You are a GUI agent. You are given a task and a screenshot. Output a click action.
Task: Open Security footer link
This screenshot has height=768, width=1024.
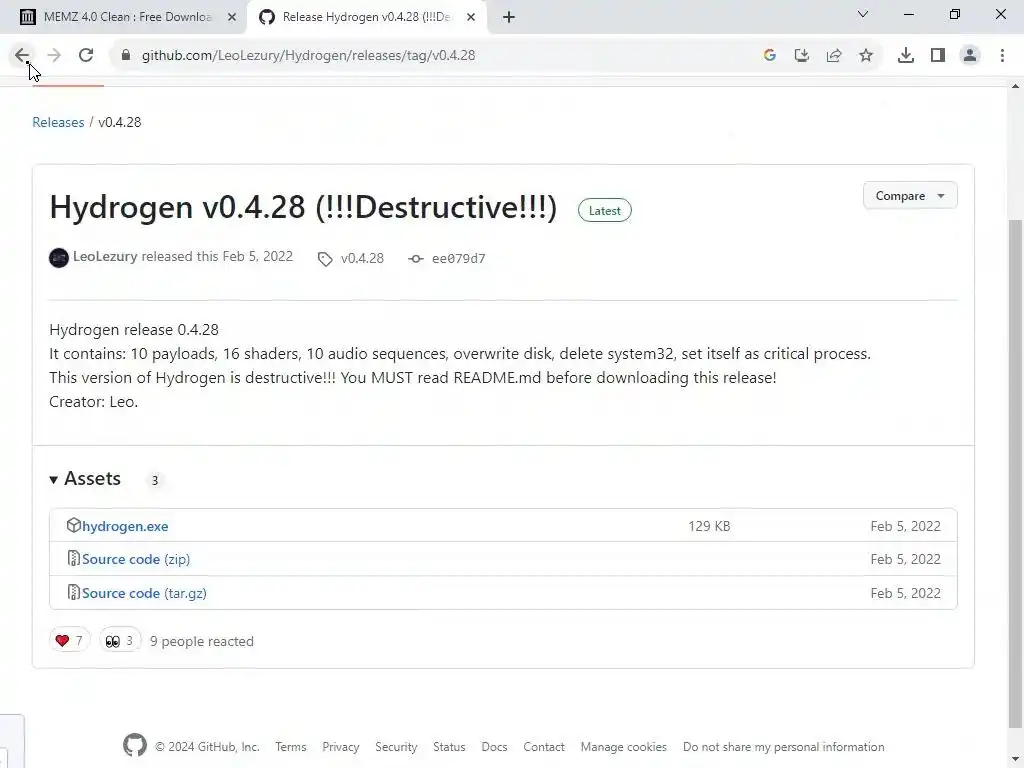[396, 747]
